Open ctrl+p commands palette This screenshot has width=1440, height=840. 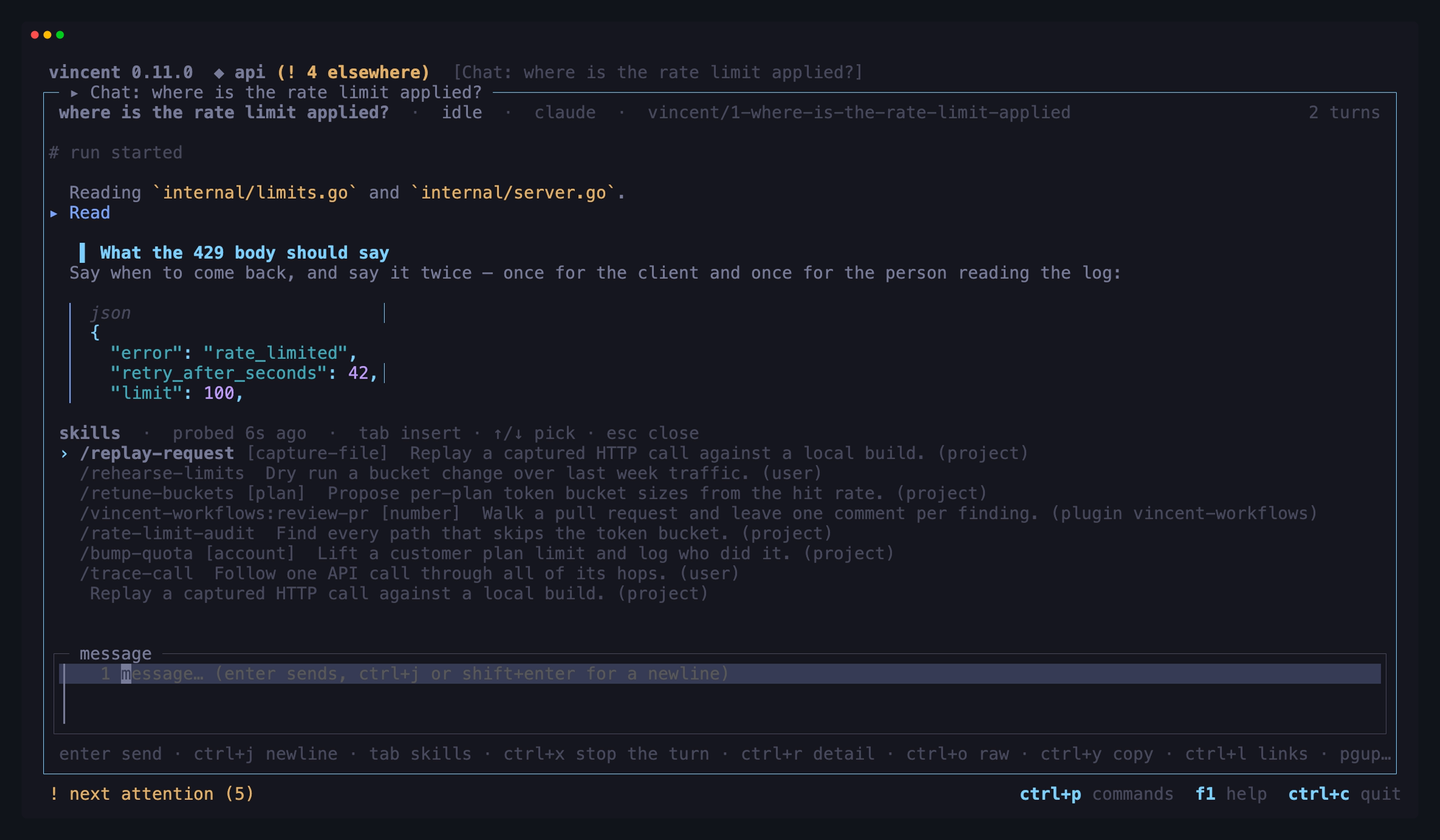click(x=1096, y=794)
